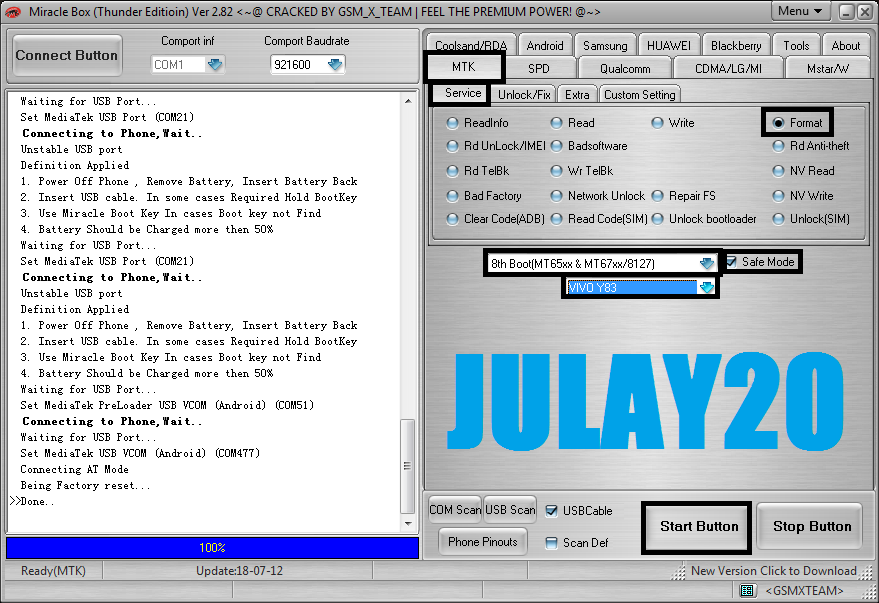
Task: Open the 8th Boot MT65xx boot type dropdown
Action: coord(707,263)
